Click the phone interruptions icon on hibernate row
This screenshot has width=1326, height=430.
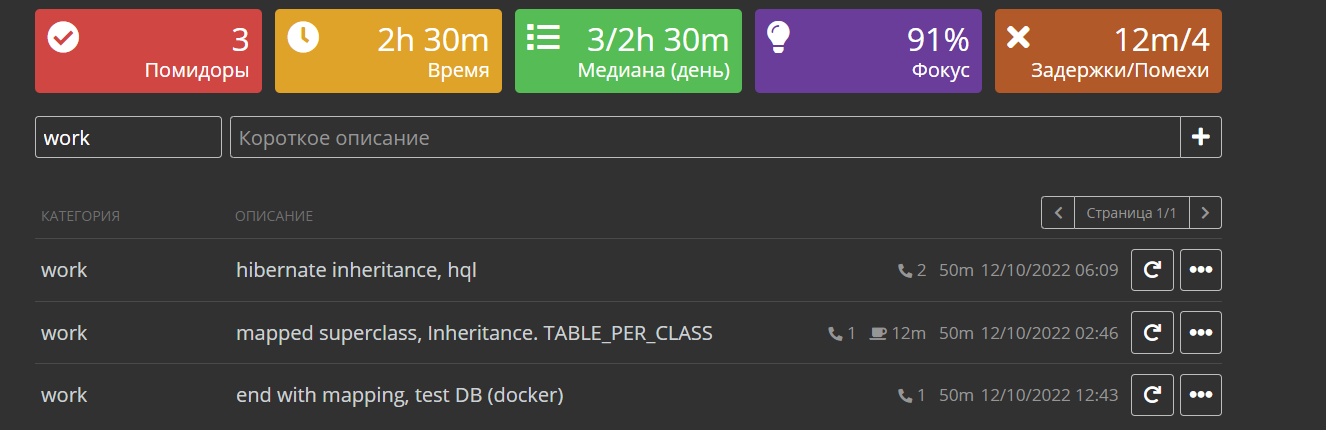[x=905, y=271]
